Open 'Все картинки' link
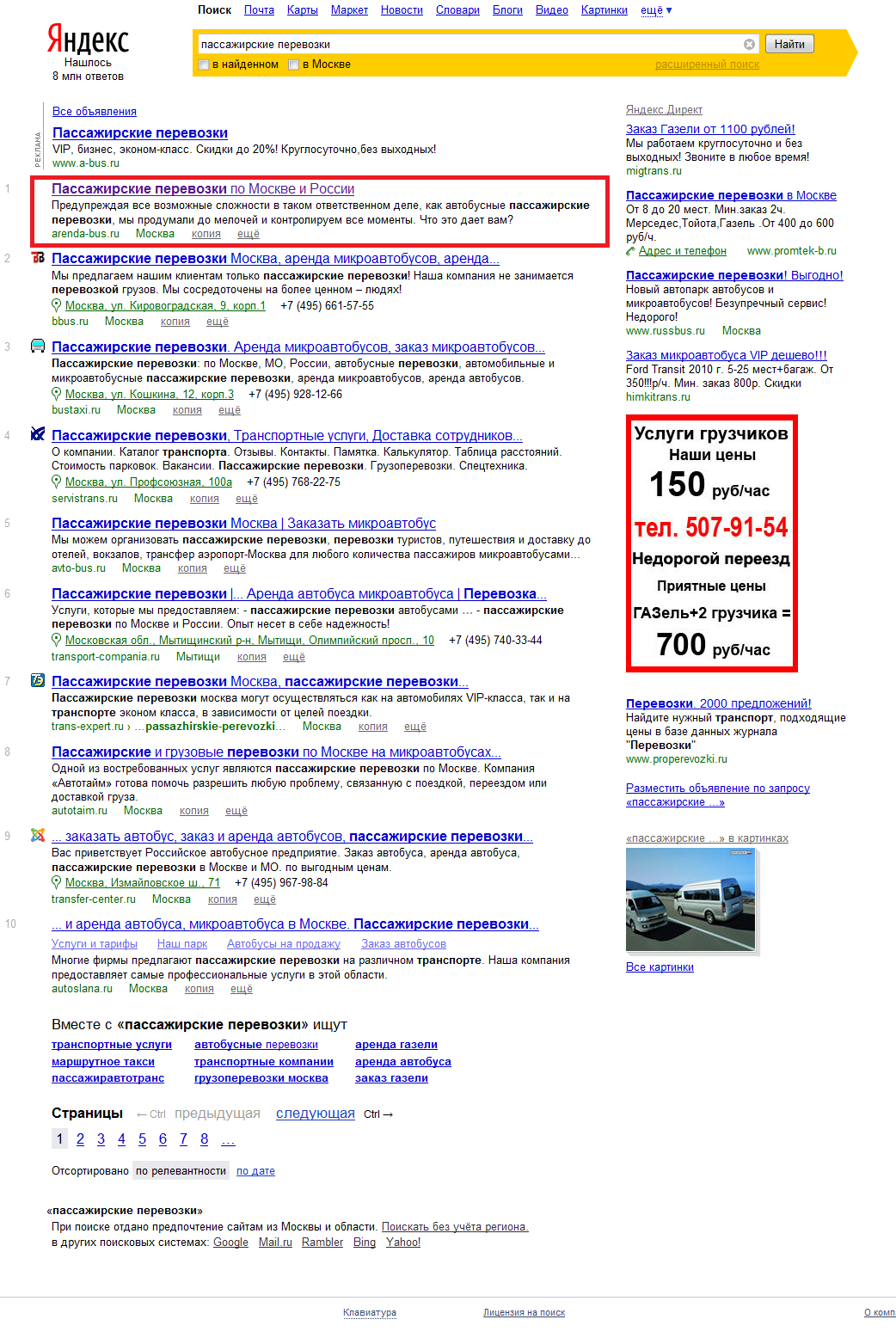The width and height of the screenshot is (896, 1344). point(660,967)
